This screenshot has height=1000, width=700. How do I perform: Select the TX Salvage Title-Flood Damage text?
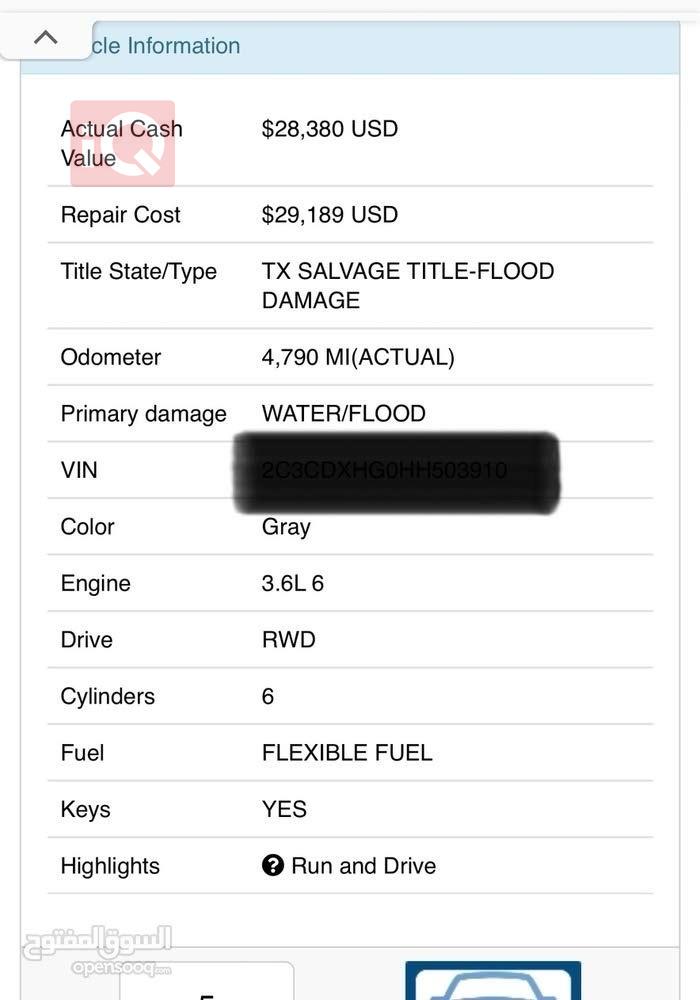point(407,285)
